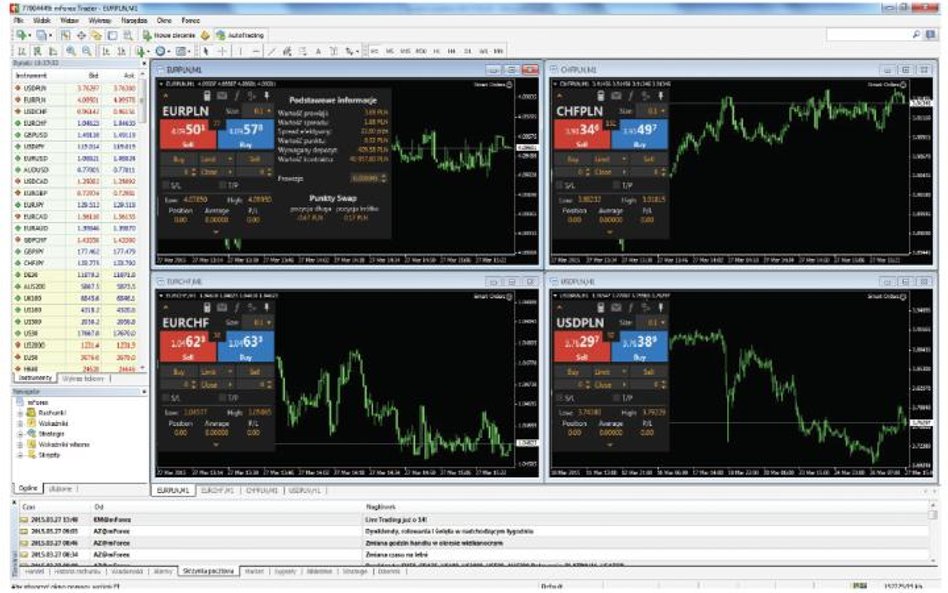Viewport: 948px width, 593px height.
Task: Open the Nowe zlecenie (New Order) icon
Action: pos(170,32)
